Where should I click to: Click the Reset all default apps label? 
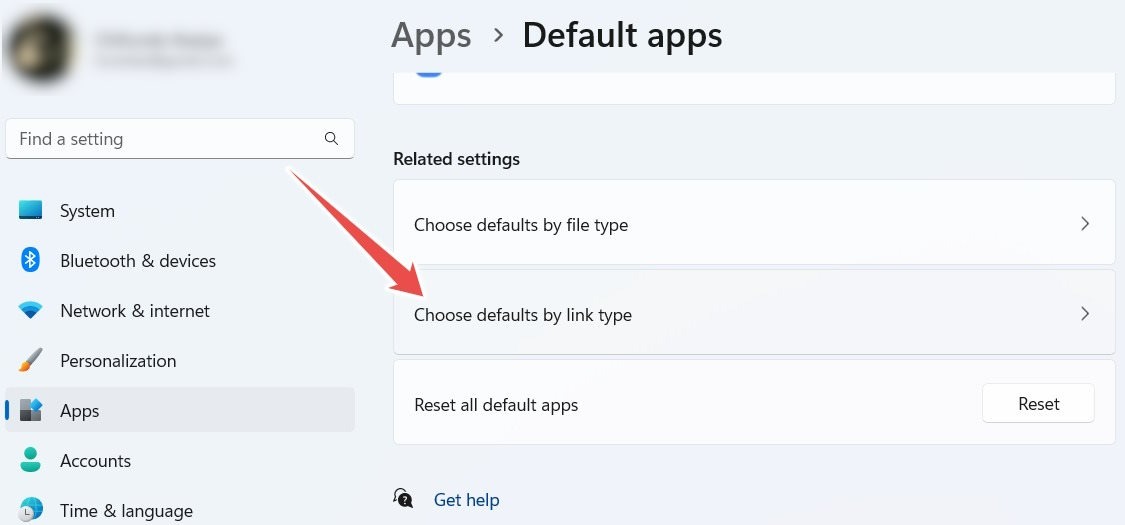coord(496,405)
